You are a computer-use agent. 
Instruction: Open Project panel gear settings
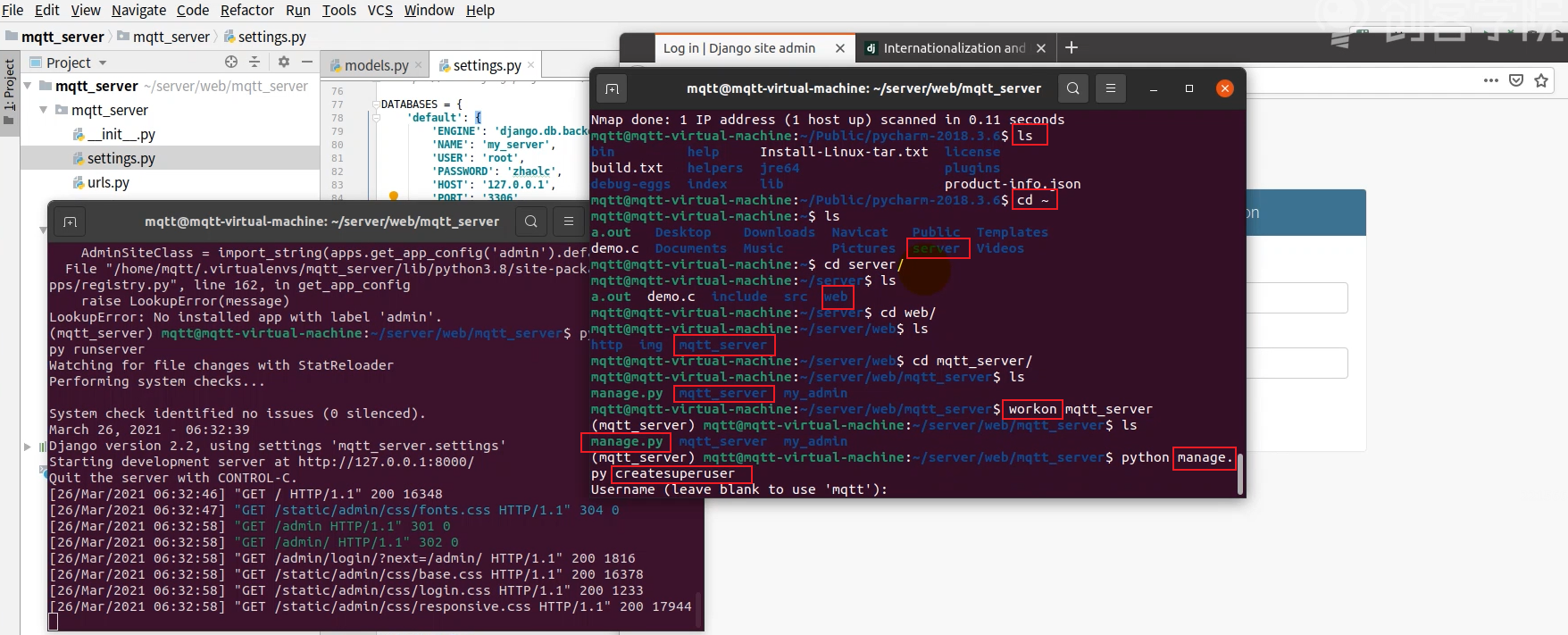(x=284, y=62)
